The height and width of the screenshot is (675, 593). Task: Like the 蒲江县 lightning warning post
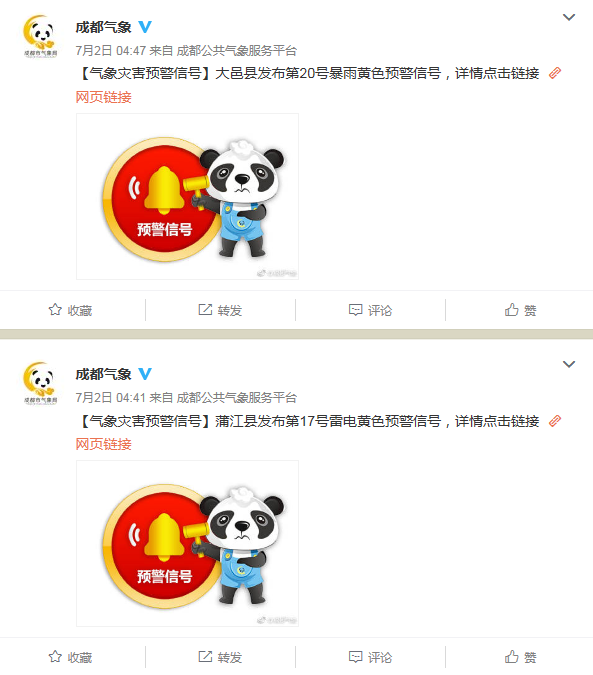(x=521, y=657)
